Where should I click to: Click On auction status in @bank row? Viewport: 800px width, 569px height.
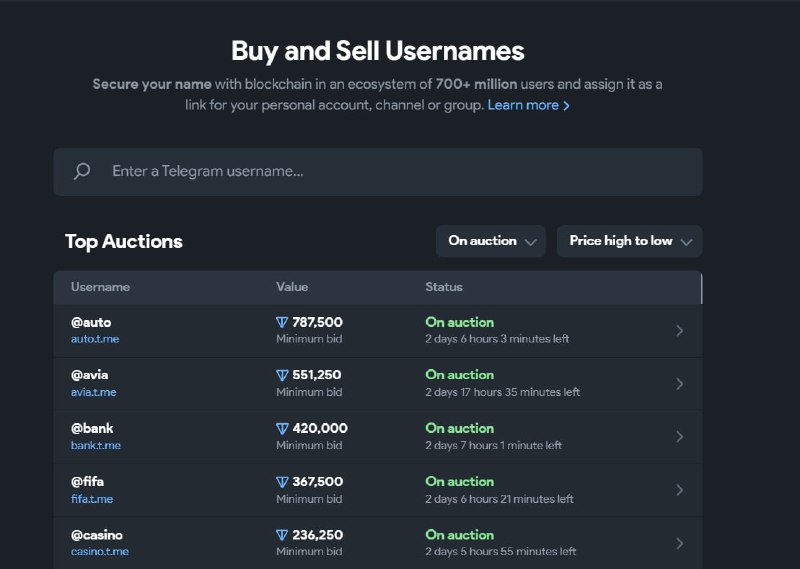pyautogui.click(x=460, y=429)
